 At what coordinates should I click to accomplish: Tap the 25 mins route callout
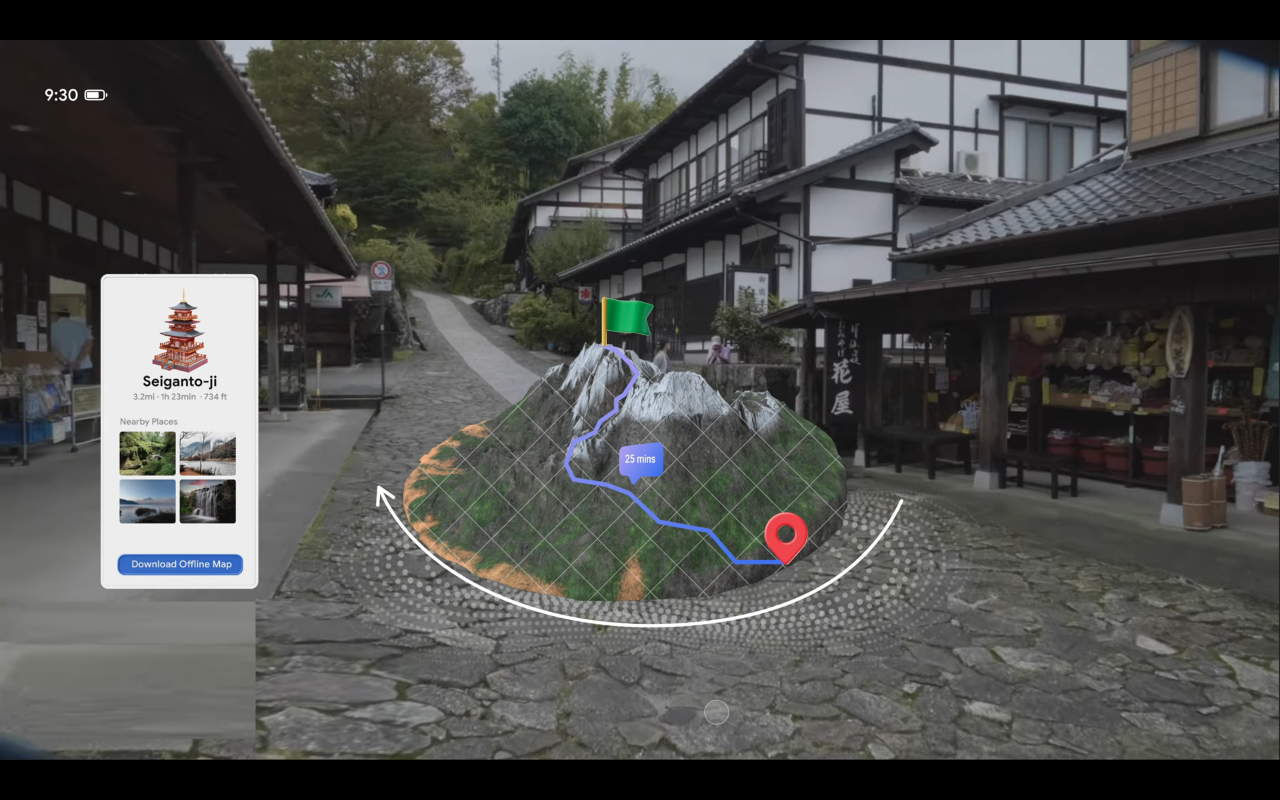[640, 460]
